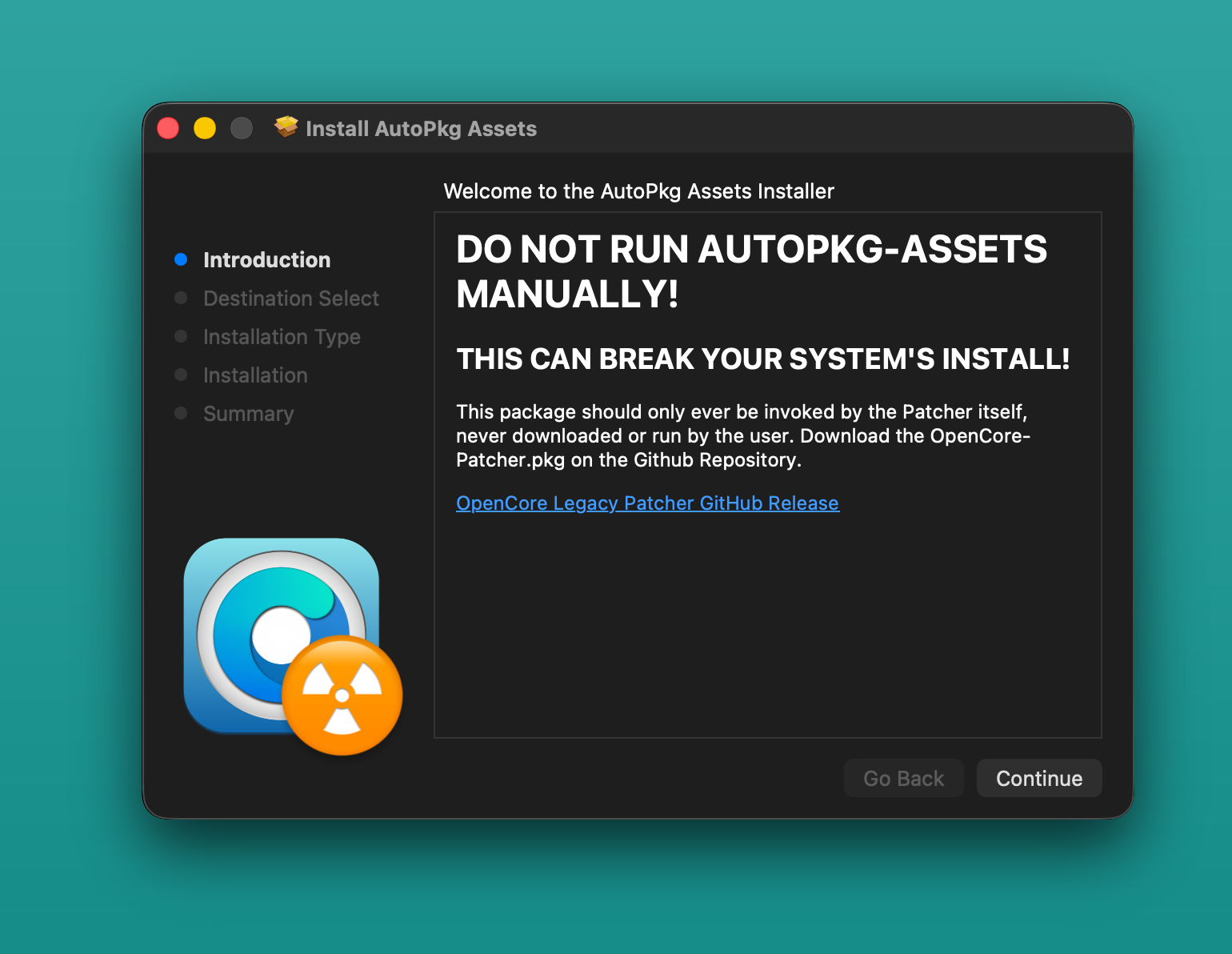Click the Install AutoPkg Assets title text

pyautogui.click(x=421, y=129)
